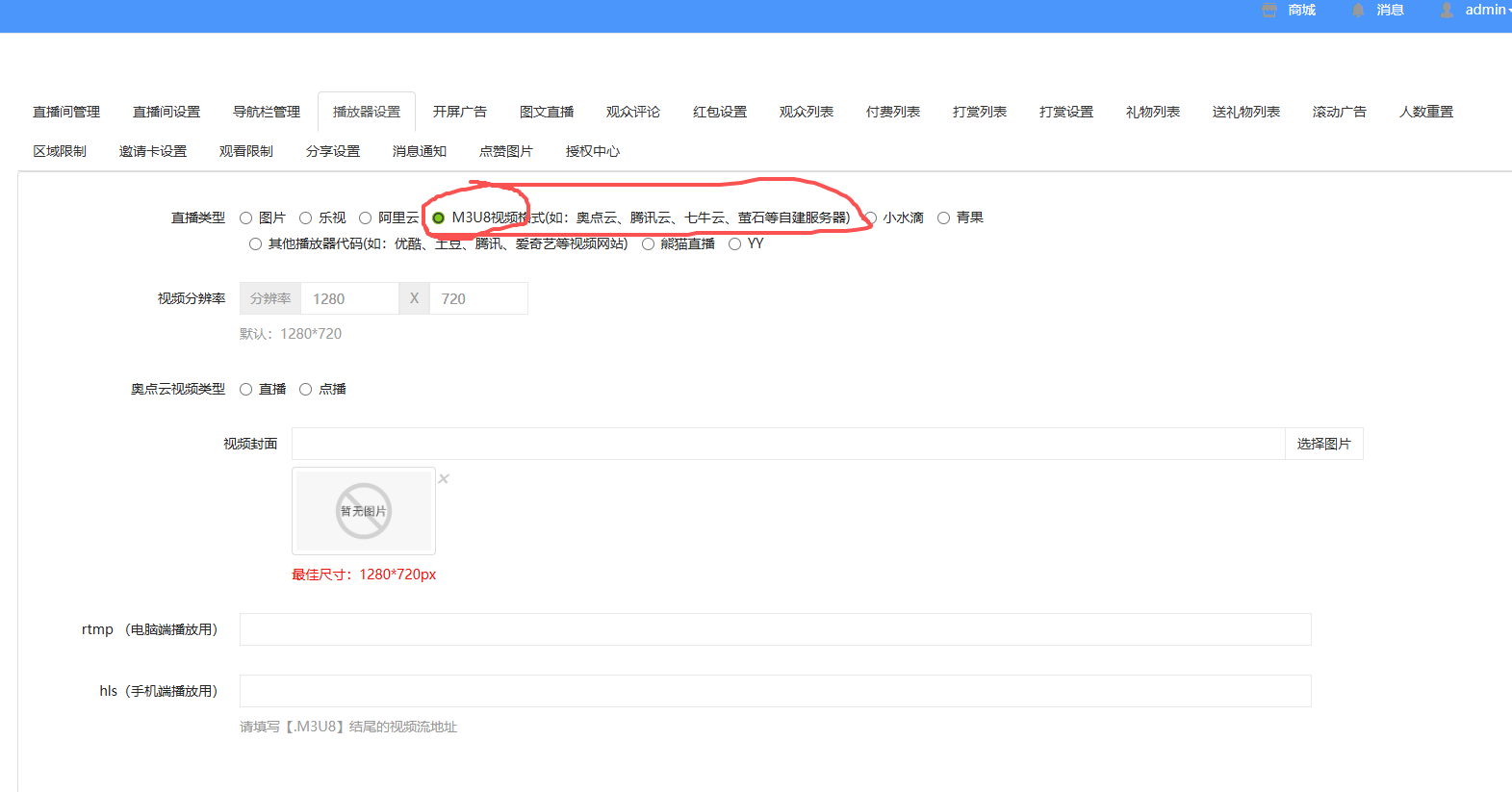Click the resolution width field showing 1280

349,299
